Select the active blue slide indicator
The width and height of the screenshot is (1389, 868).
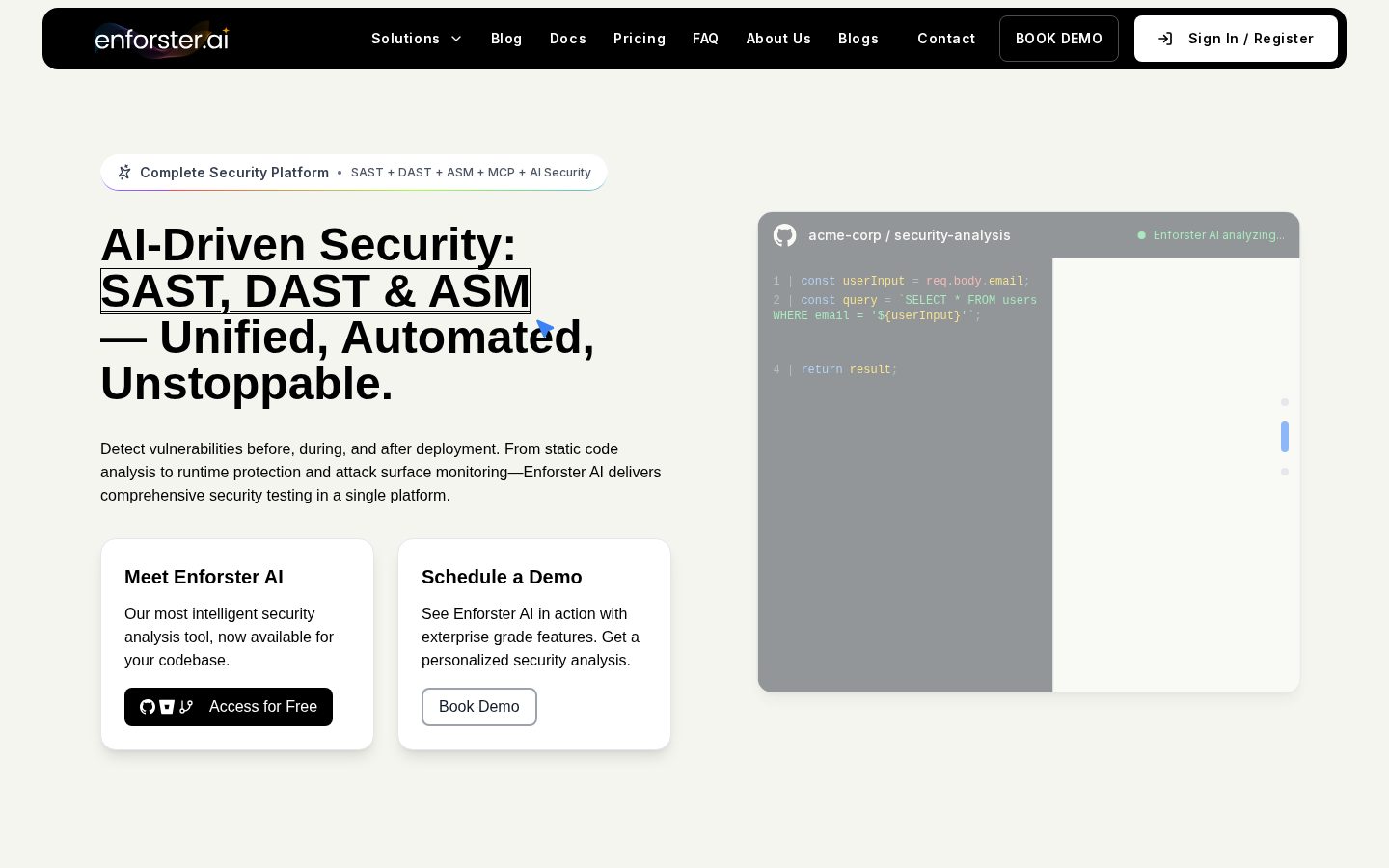click(x=1285, y=437)
